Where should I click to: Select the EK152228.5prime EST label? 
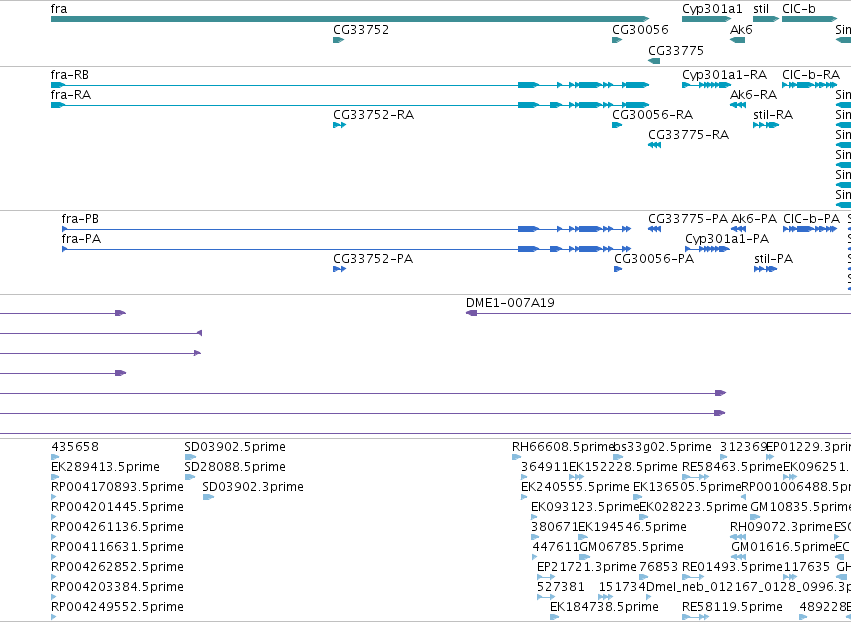click(623, 467)
